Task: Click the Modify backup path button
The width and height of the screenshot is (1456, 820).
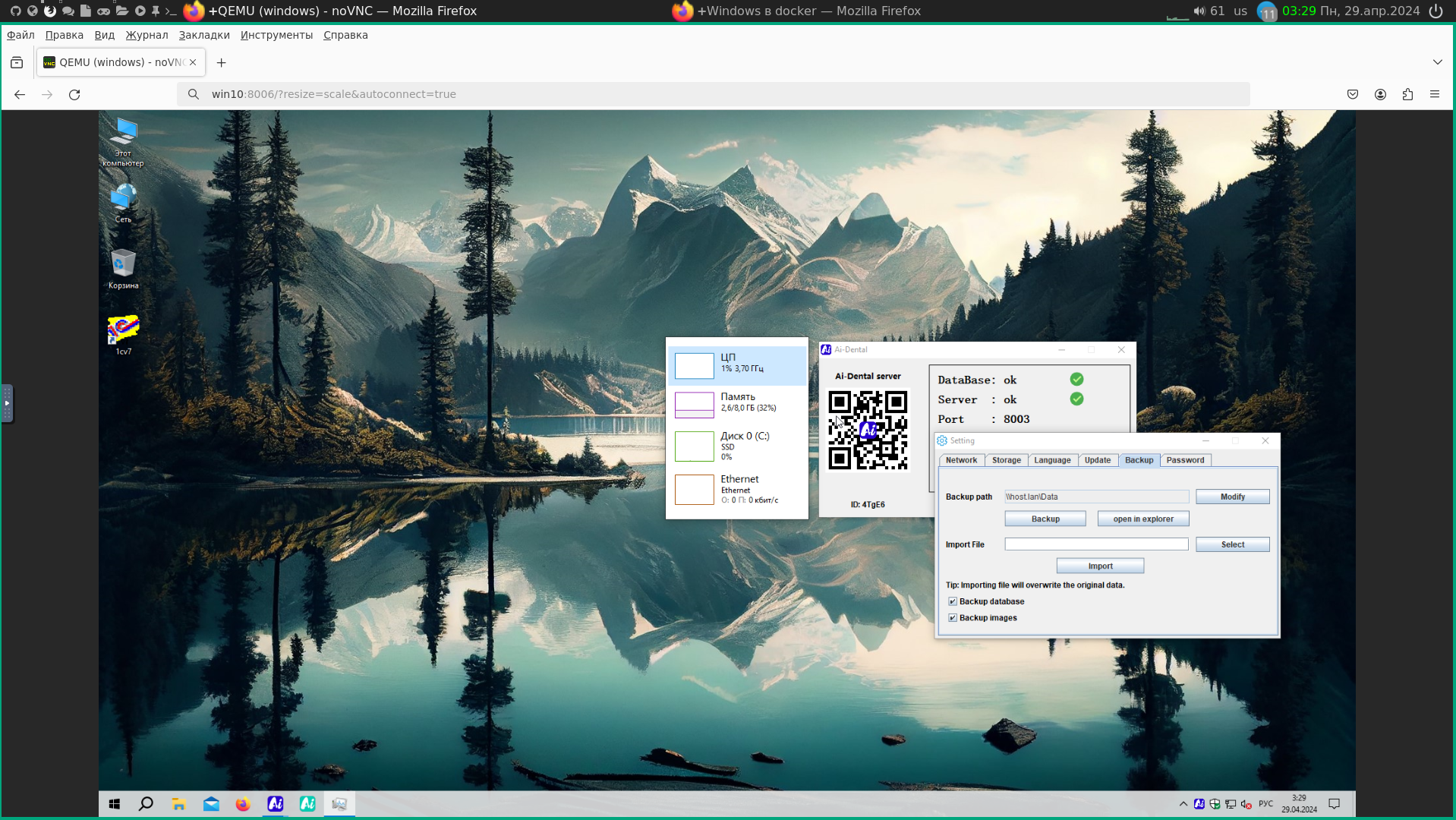Action: click(x=1233, y=497)
